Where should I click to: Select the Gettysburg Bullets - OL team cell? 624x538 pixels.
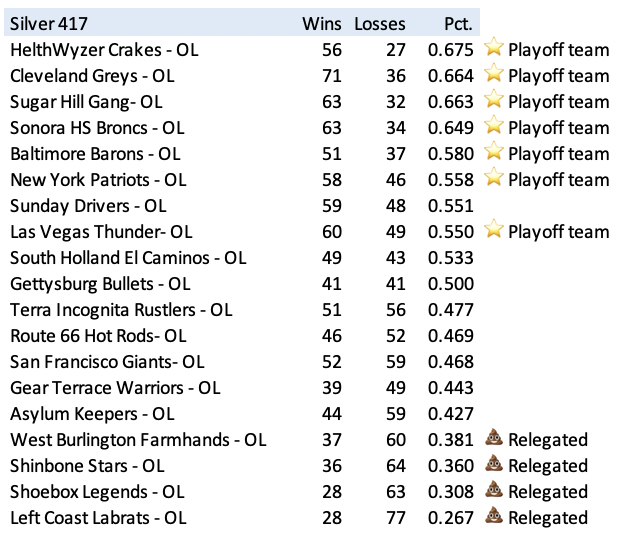tap(99, 283)
